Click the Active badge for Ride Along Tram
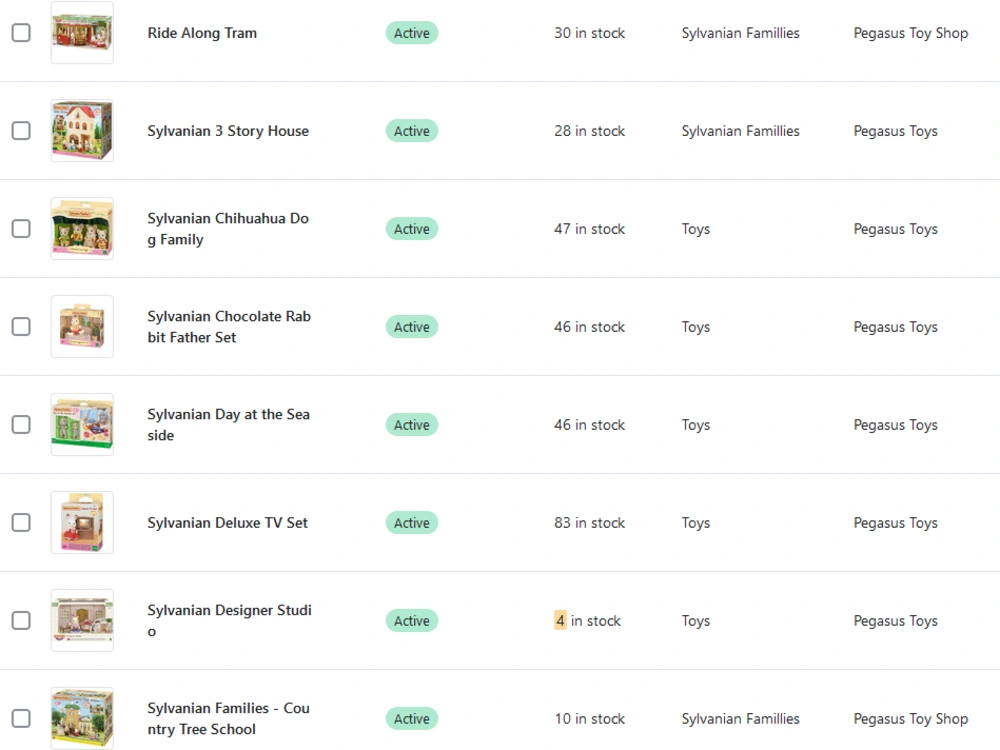The height and width of the screenshot is (750, 1000). click(x=411, y=33)
